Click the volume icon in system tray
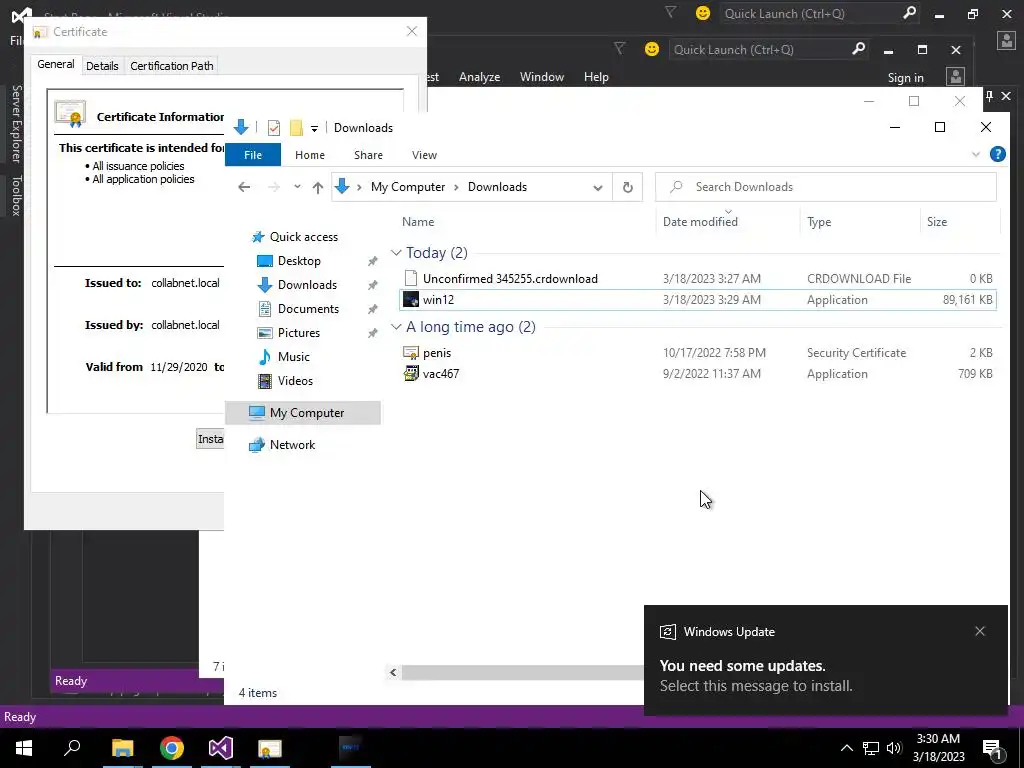This screenshot has height=768, width=1024. pyautogui.click(x=894, y=748)
